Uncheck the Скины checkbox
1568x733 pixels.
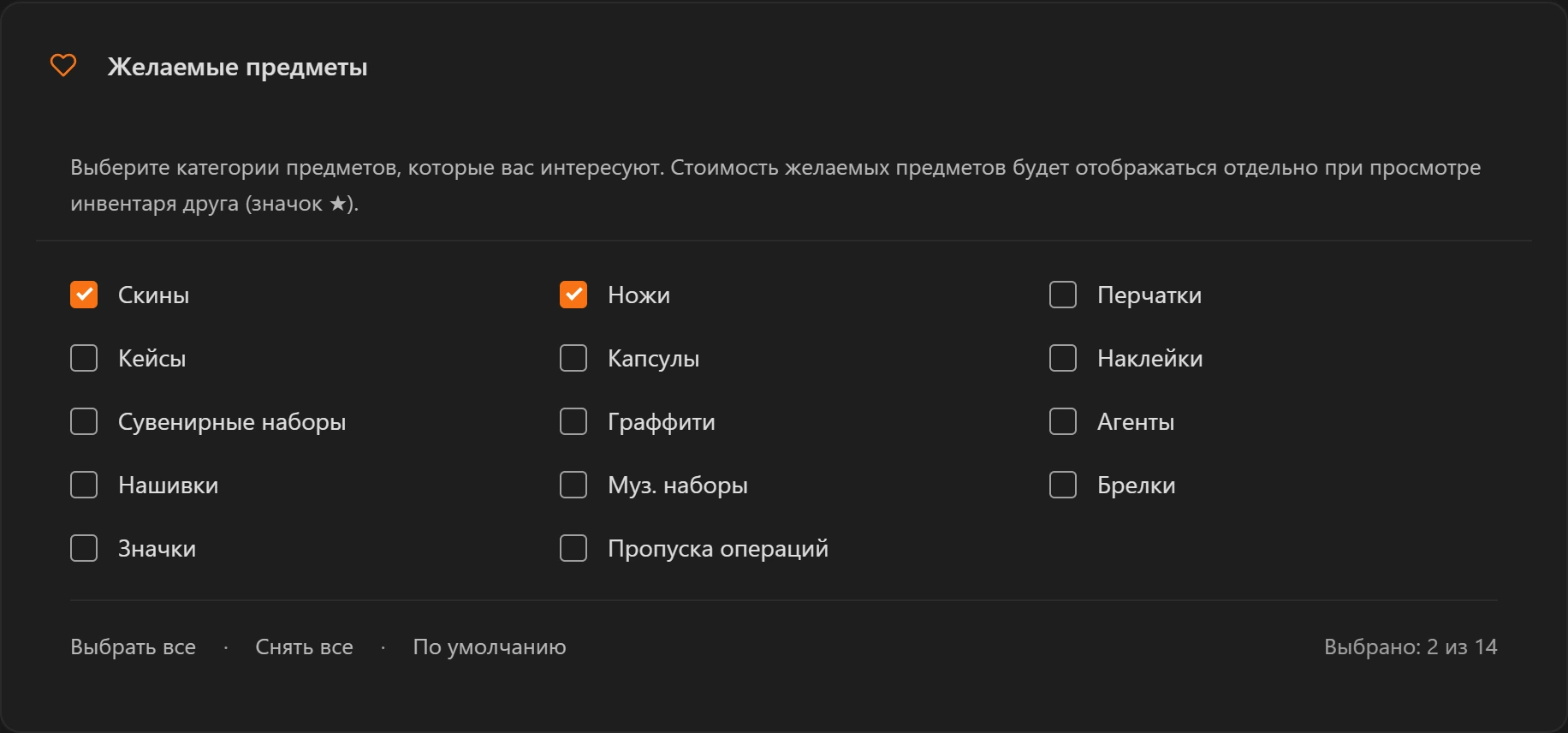click(x=84, y=295)
